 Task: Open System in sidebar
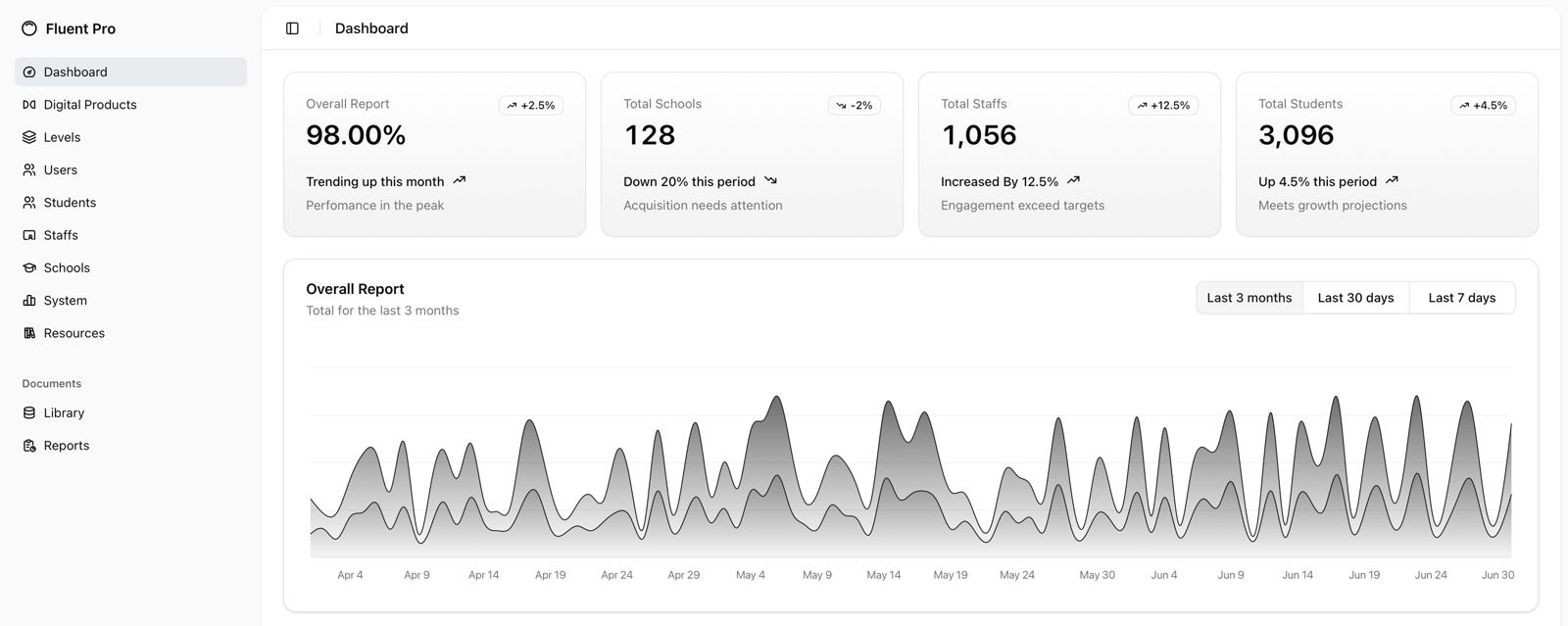coord(130,301)
